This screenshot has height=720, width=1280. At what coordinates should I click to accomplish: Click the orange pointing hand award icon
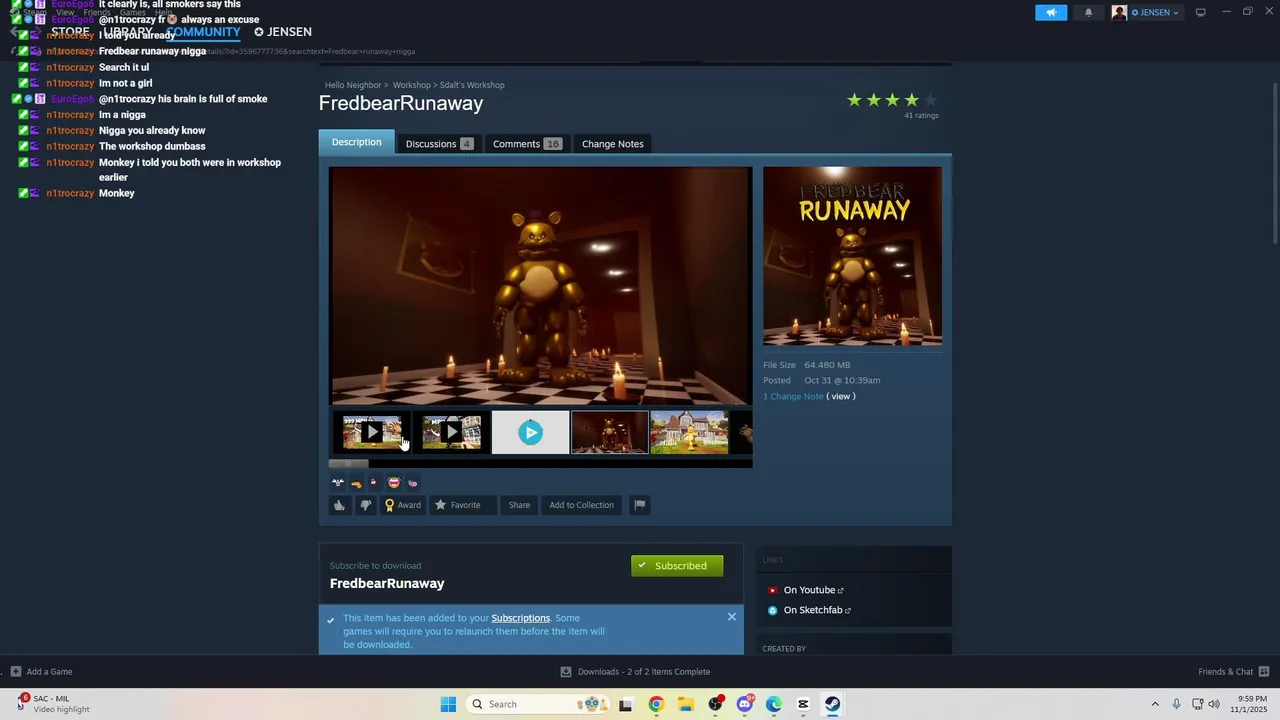pyautogui.click(x=356, y=483)
